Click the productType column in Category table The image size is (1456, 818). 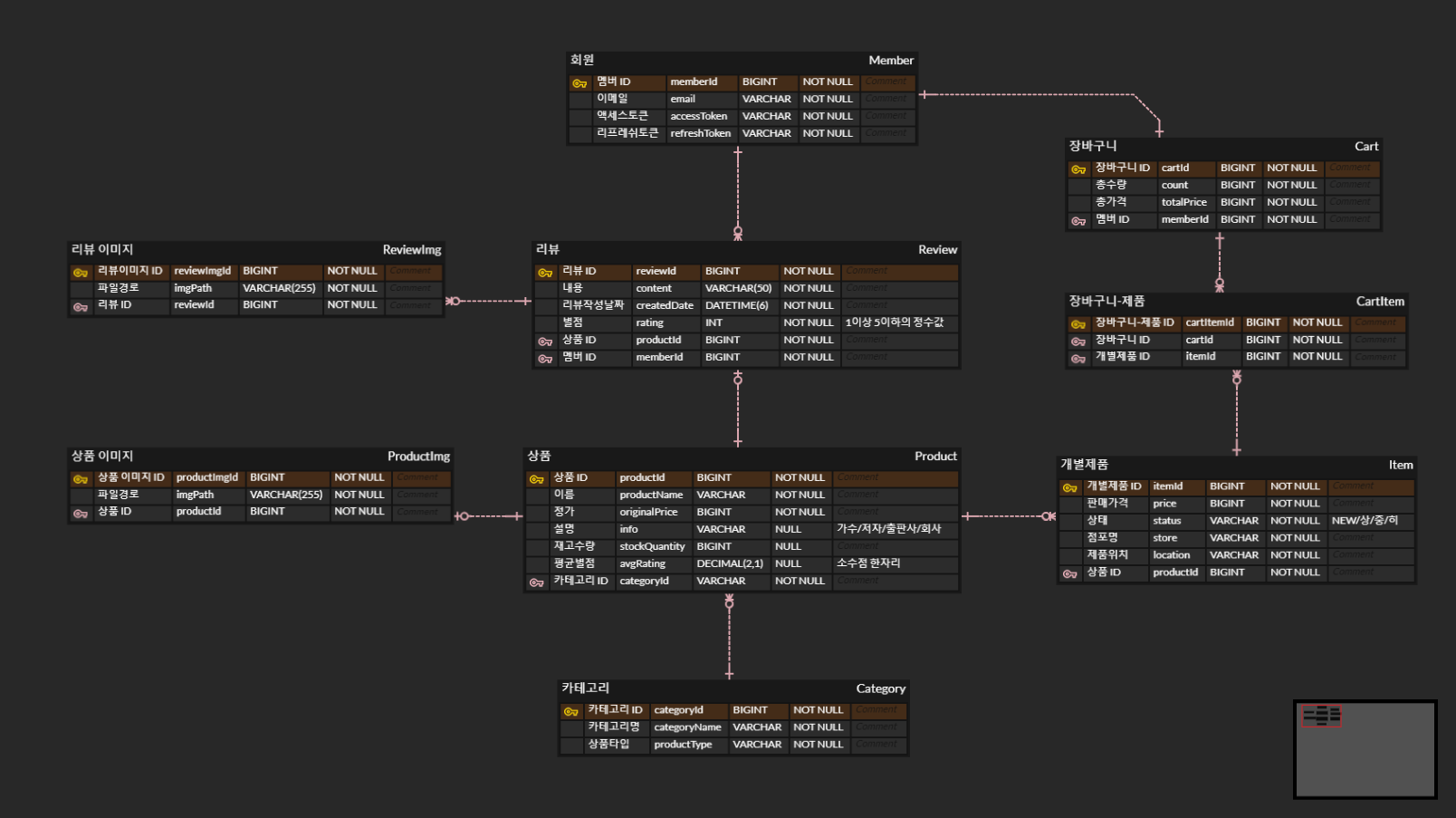[683, 746]
